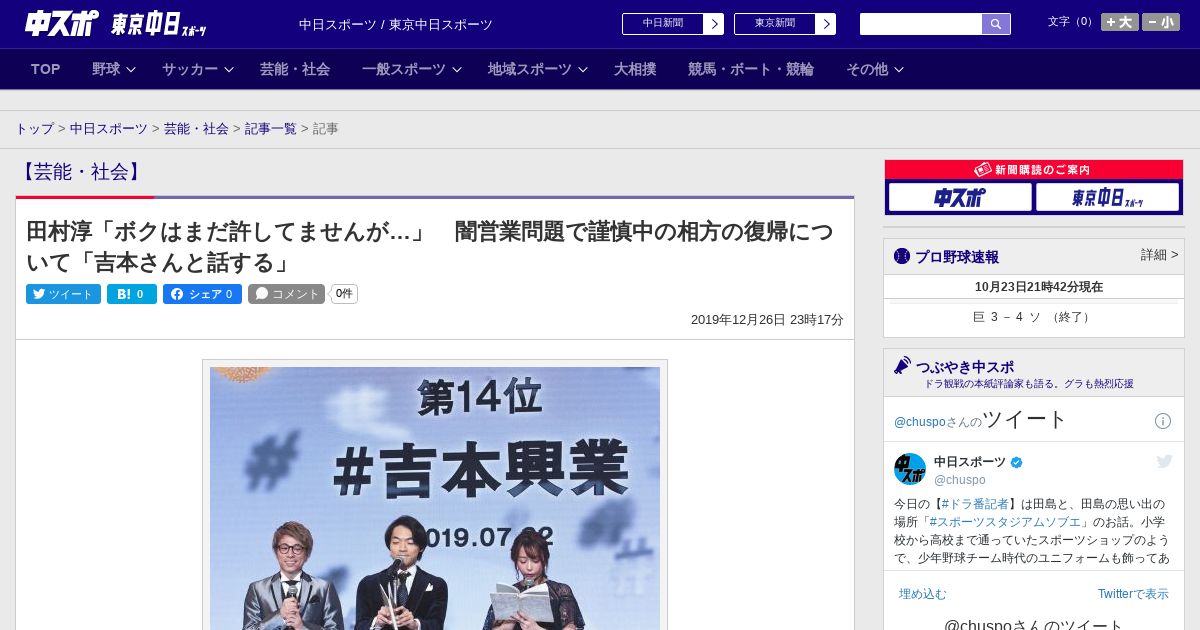Image resolution: width=1200 pixels, height=630 pixels.
Task: Click #スポーツスタジアムソブエ hashtag in tweet
Action: (x=1004, y=522)
